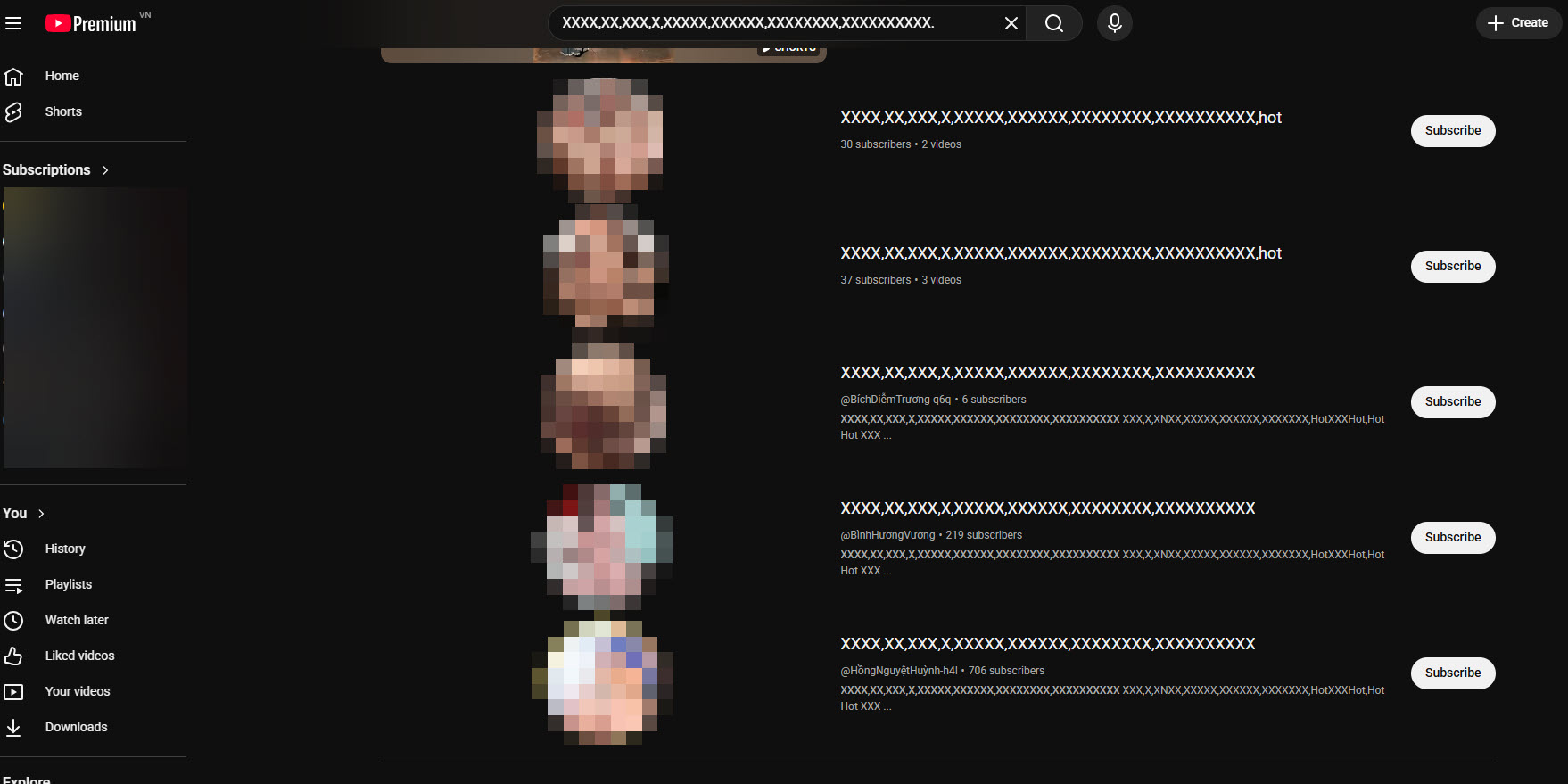Expand the Subscriptions section
Image resolution: width=1568 pixels, height=784 pixels.
pyautogui.click(x=55, y=169)
